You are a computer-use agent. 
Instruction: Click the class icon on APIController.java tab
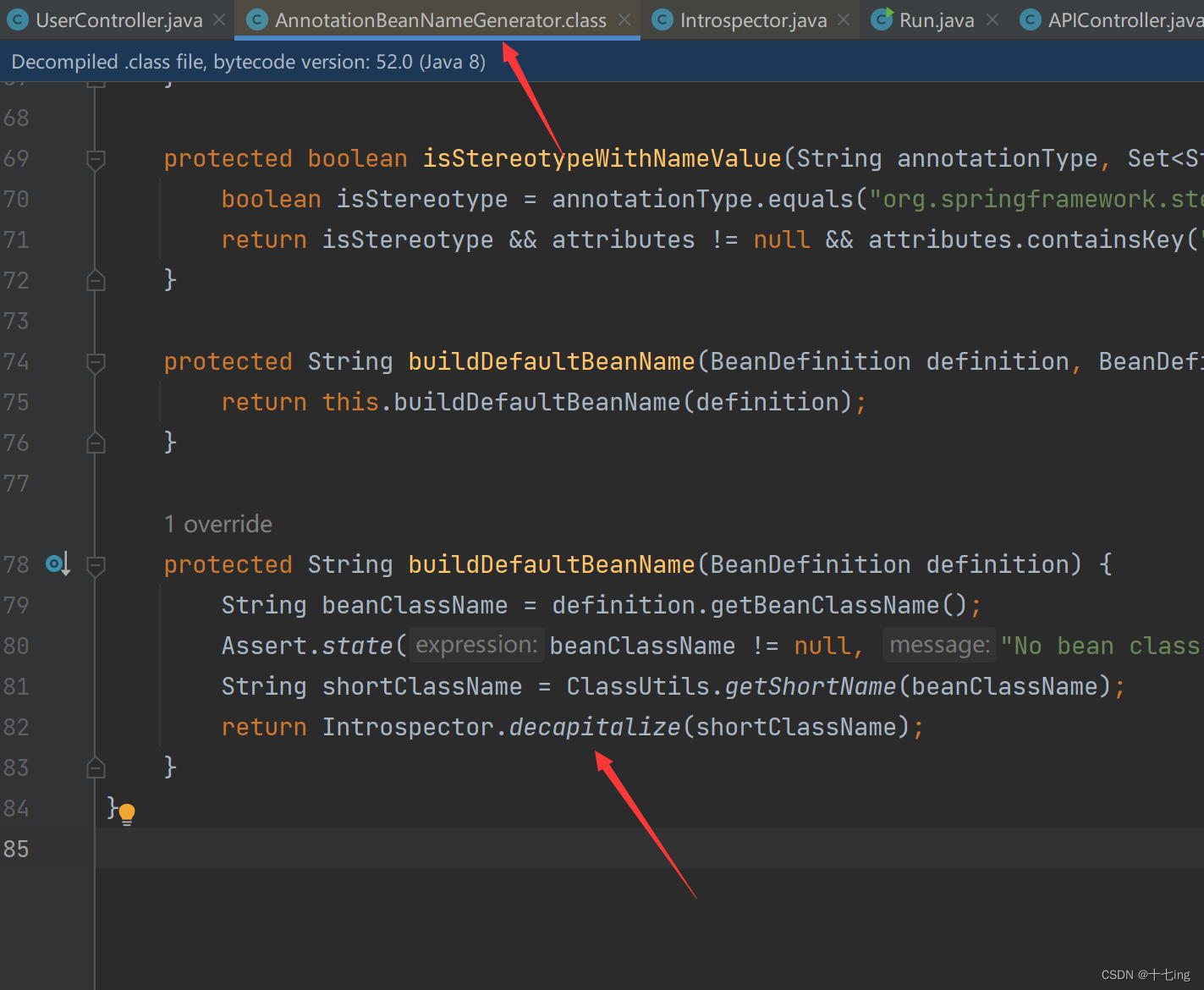click(1030, 19)
